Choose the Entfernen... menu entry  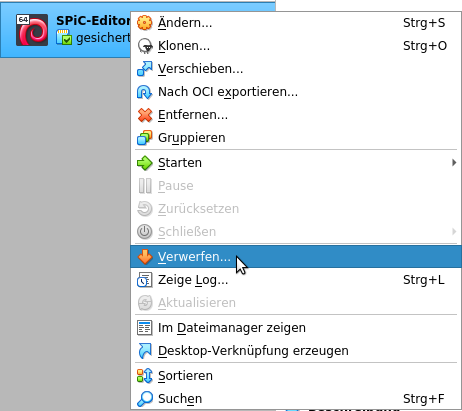tap(296, 115)
